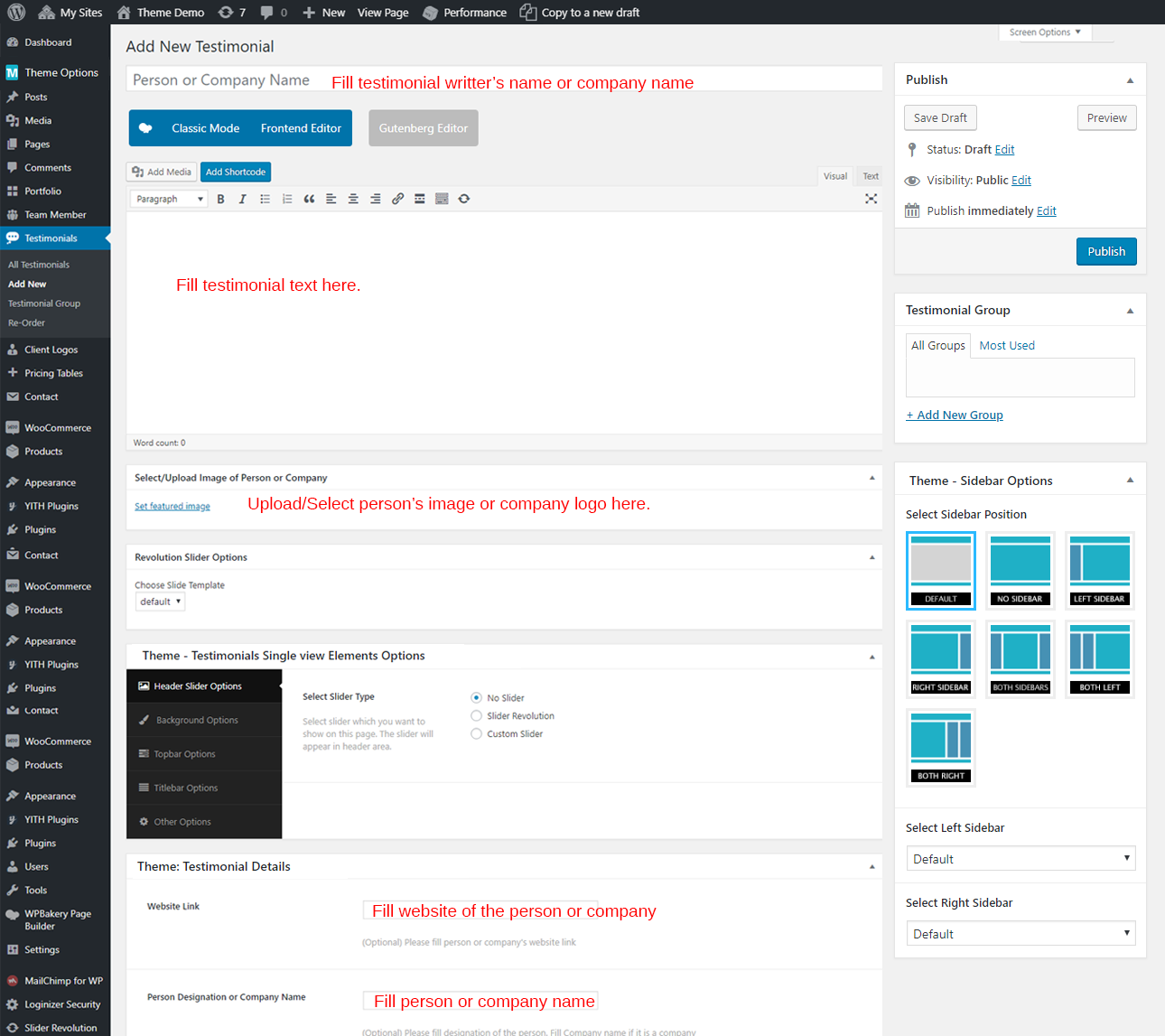The height and width of the screenshot is (1036, 1165).
Task: Click the blue Publish button
Action: (x=1105, y=251)
